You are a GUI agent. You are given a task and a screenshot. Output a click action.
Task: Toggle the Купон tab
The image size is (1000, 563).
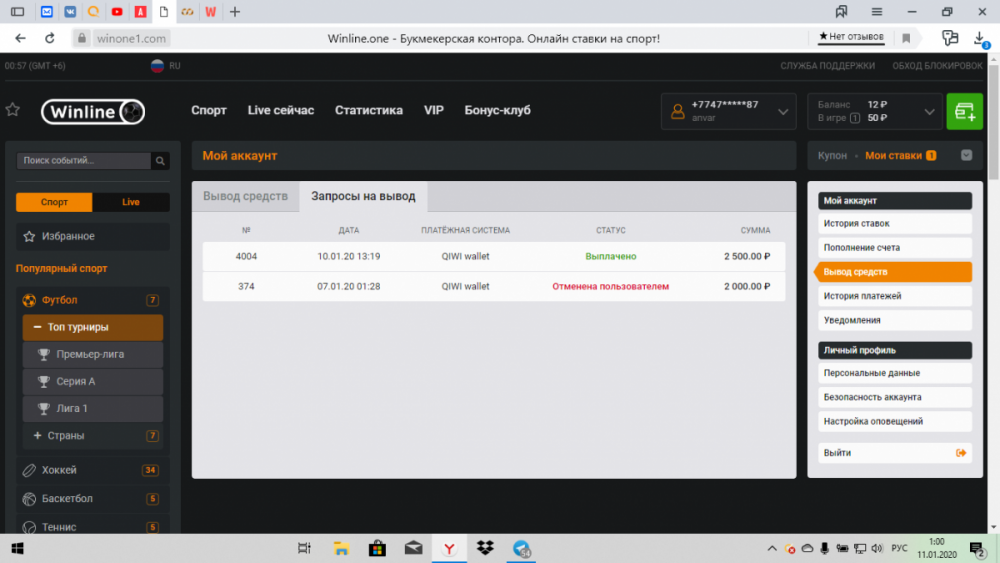click(x=832, y=156)
